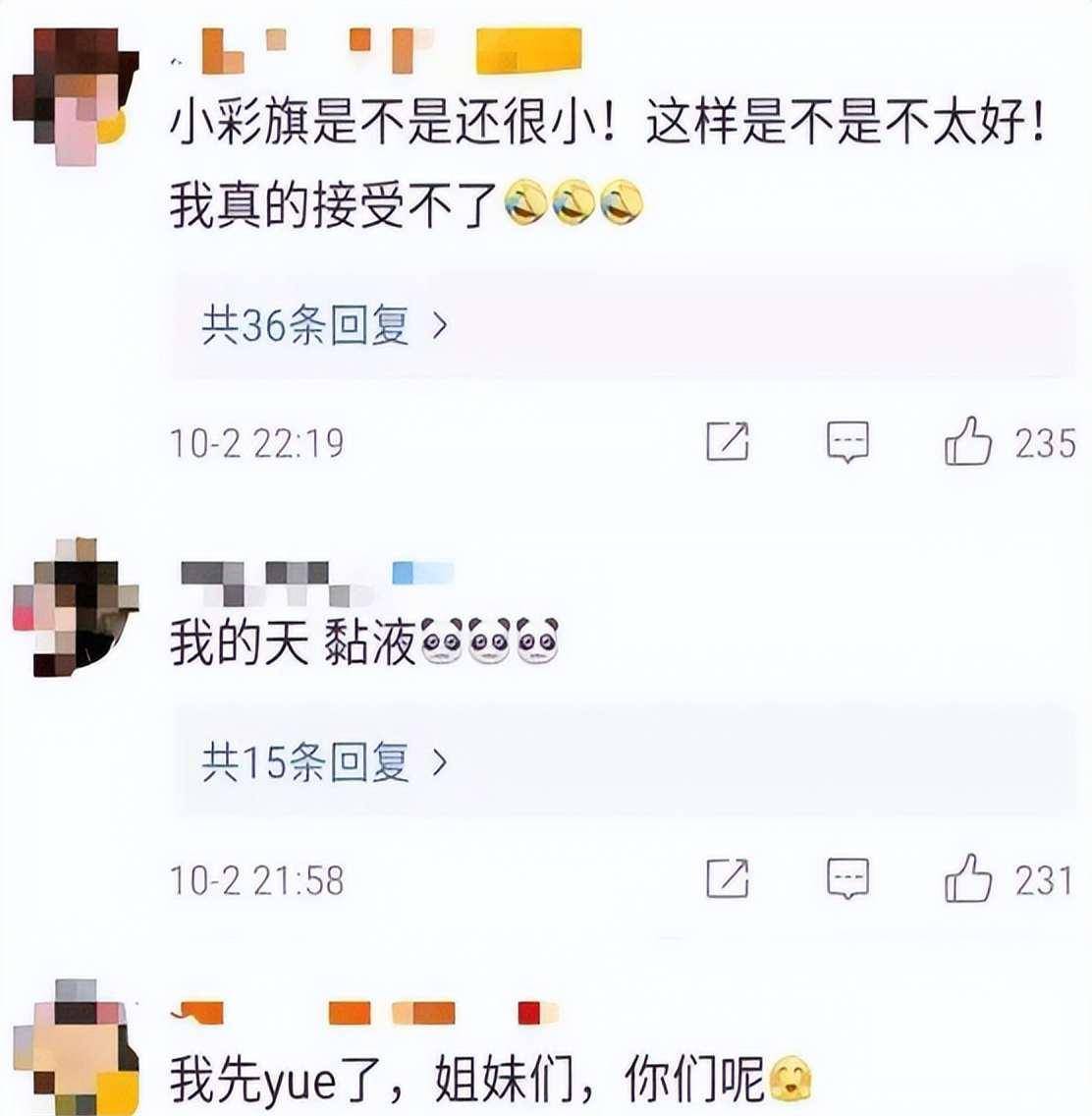Select the comment starting 小彩旗是不是还很小
Screen dimensions: 1092x1116
(x=608, y=164)
